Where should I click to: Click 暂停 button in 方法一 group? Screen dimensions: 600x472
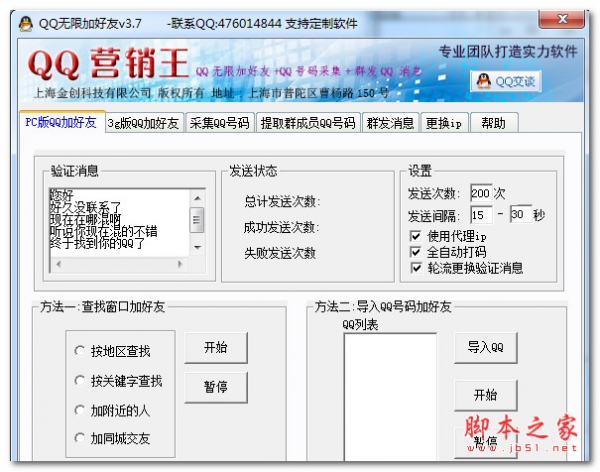[x=216, y=387]
